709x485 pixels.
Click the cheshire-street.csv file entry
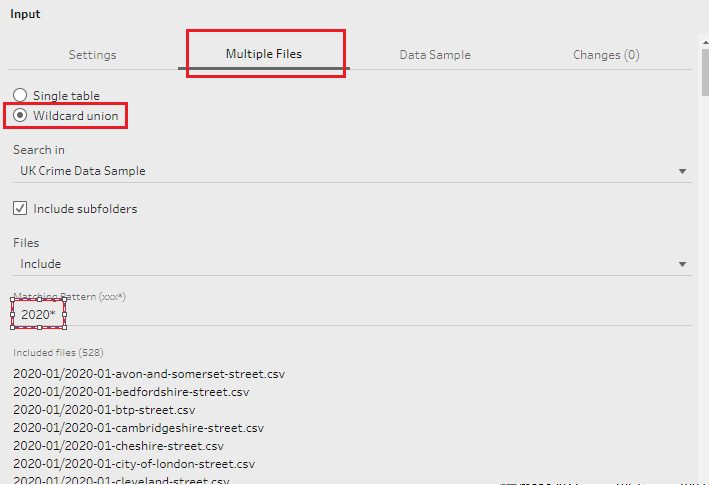[x=118, y=446]
